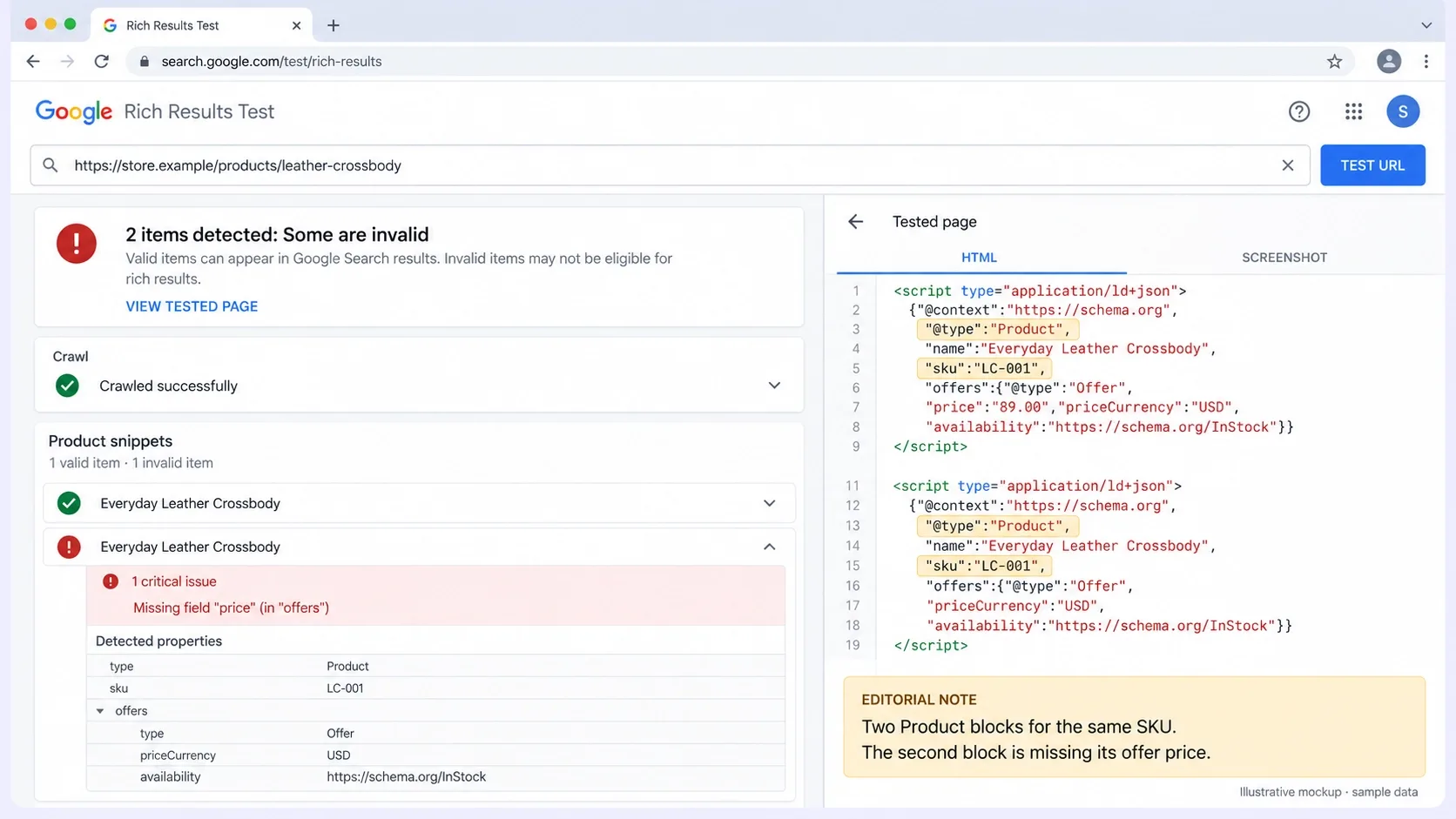
Task: Open the help question mark icon
Action: tap(1299, 111)
